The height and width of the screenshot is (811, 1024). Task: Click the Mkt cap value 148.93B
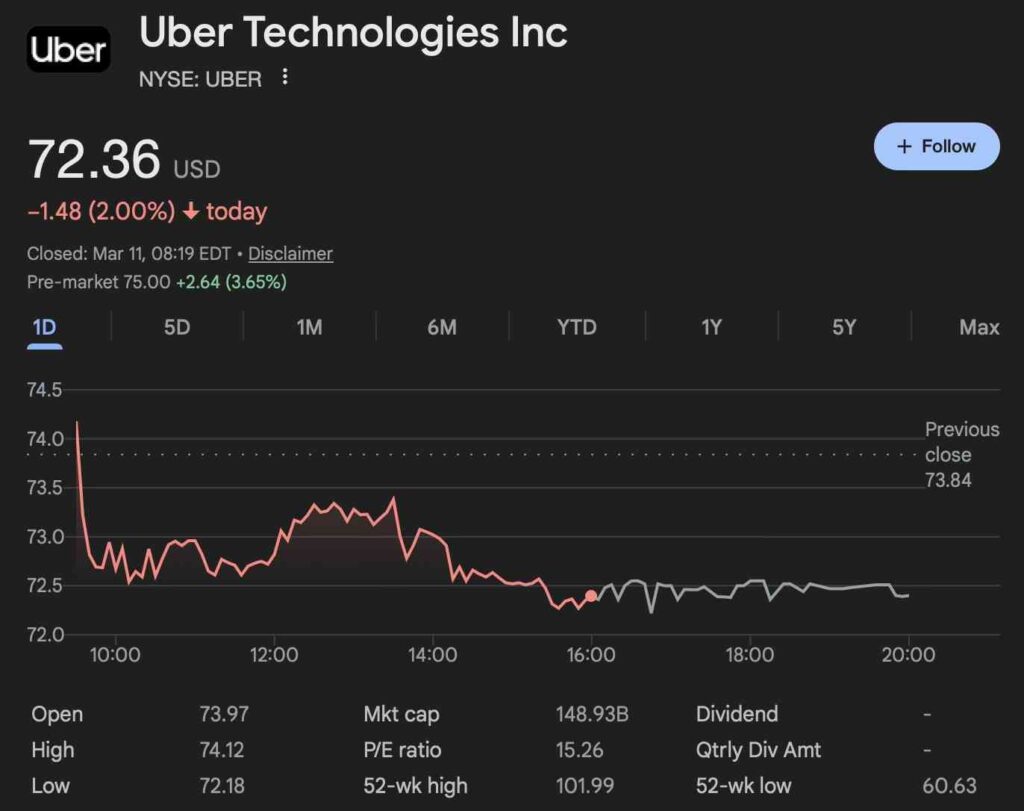pyautogui.click(x=592, y=714)
